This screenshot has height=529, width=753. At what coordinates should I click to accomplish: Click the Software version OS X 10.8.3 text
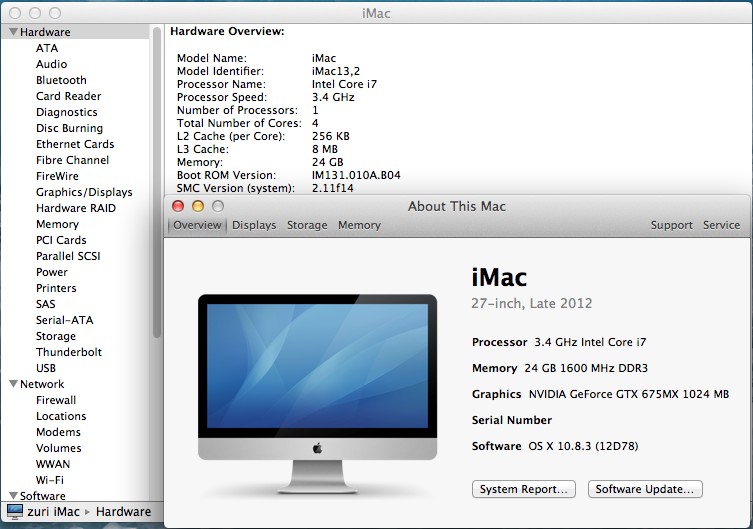pyautogui.click(x=583, y=446)
